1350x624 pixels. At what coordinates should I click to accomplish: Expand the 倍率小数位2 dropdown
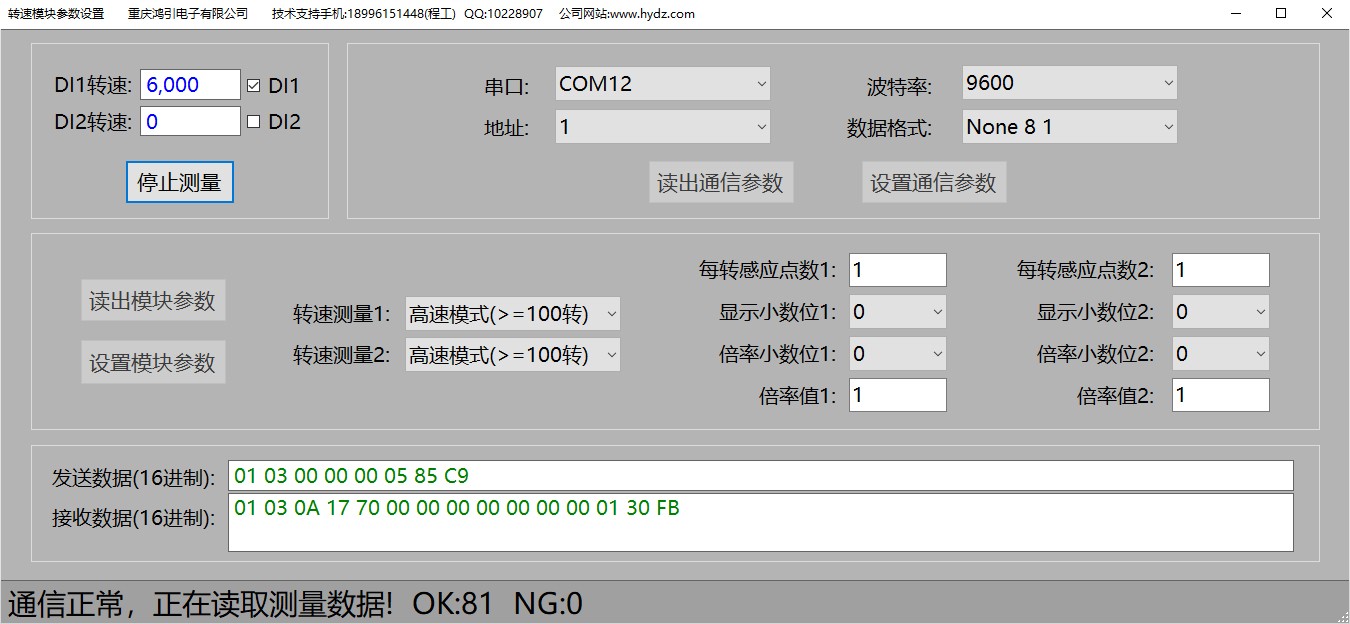click(1220, 353)
